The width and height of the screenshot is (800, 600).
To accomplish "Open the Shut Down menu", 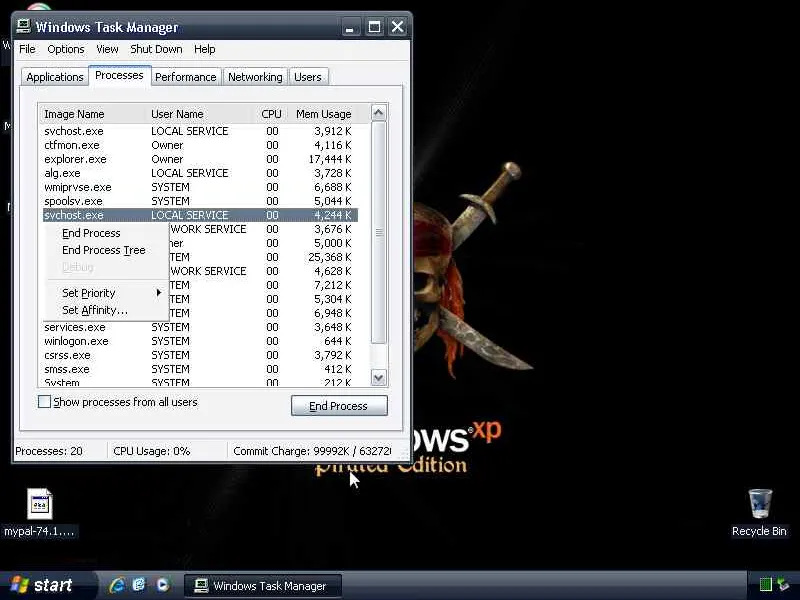I will click(156, 49).
